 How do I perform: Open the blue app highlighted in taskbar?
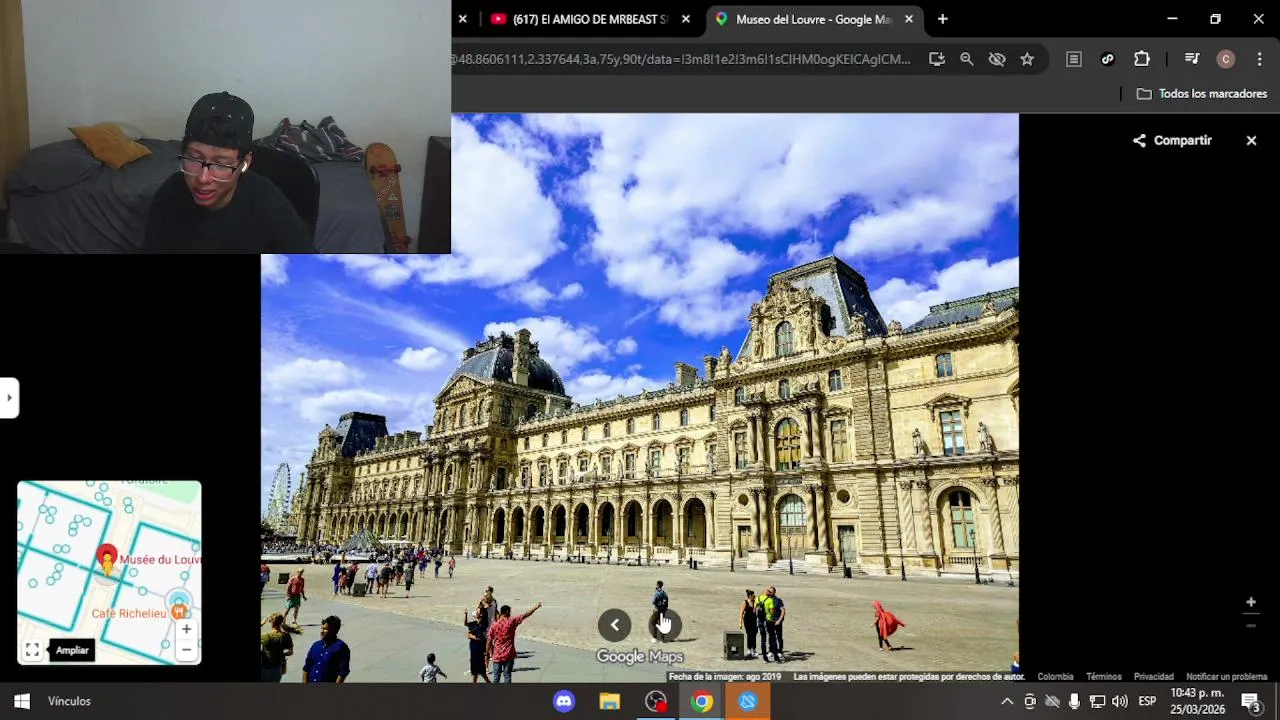click(747, 701)
